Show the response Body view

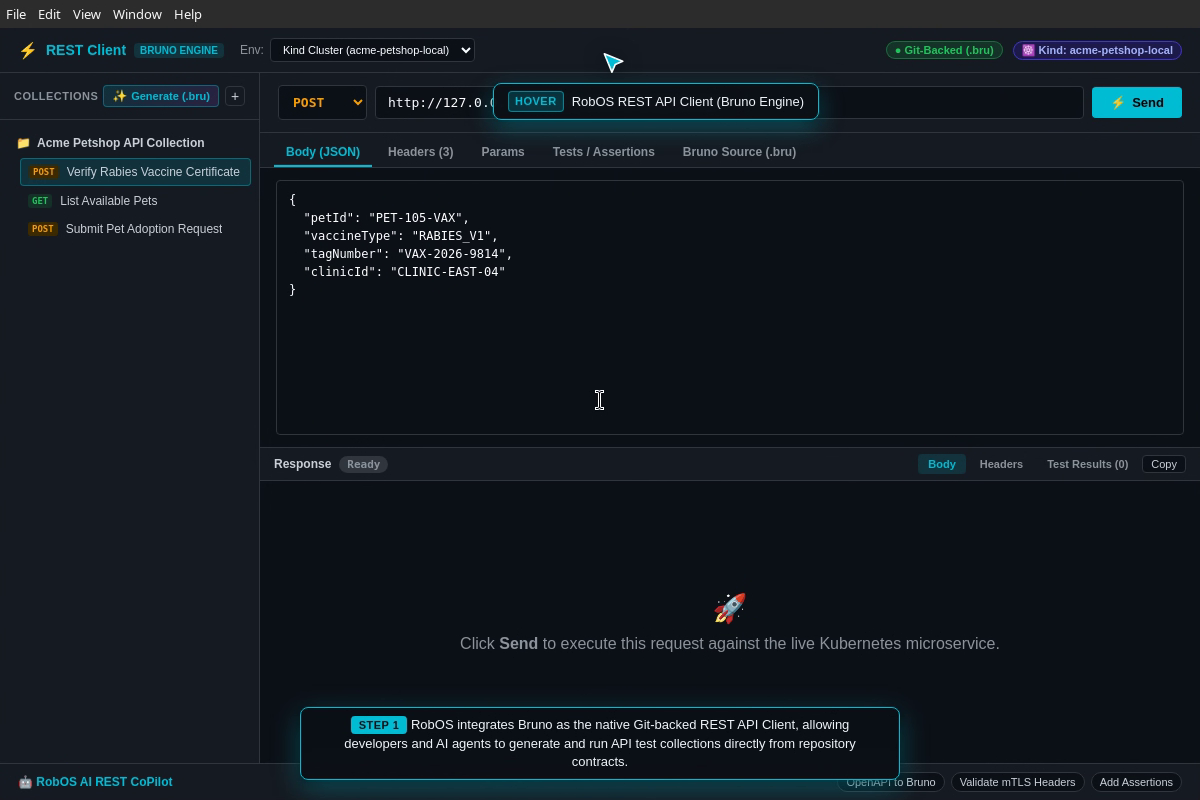[x=942, y=464]
